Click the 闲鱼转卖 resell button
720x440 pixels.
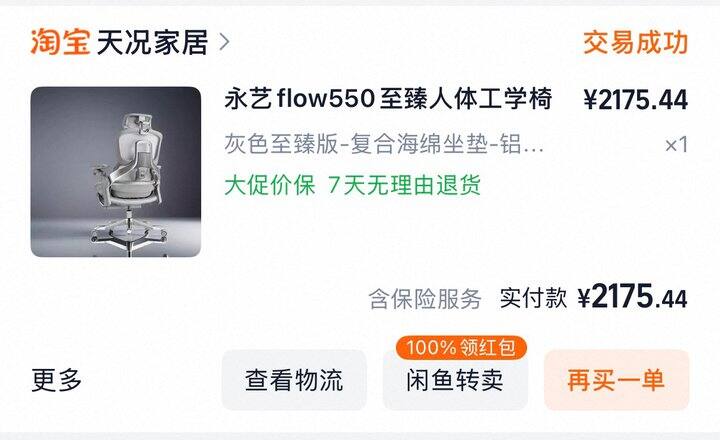455,380
